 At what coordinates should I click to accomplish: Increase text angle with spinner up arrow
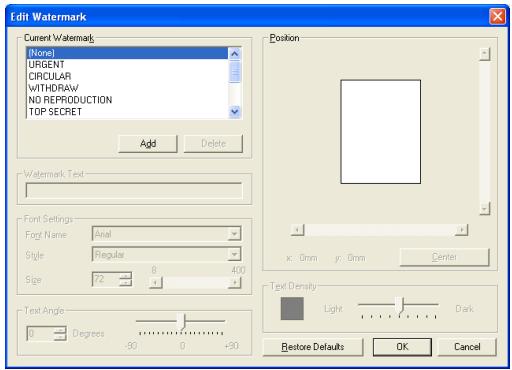[x=60, y=330]
